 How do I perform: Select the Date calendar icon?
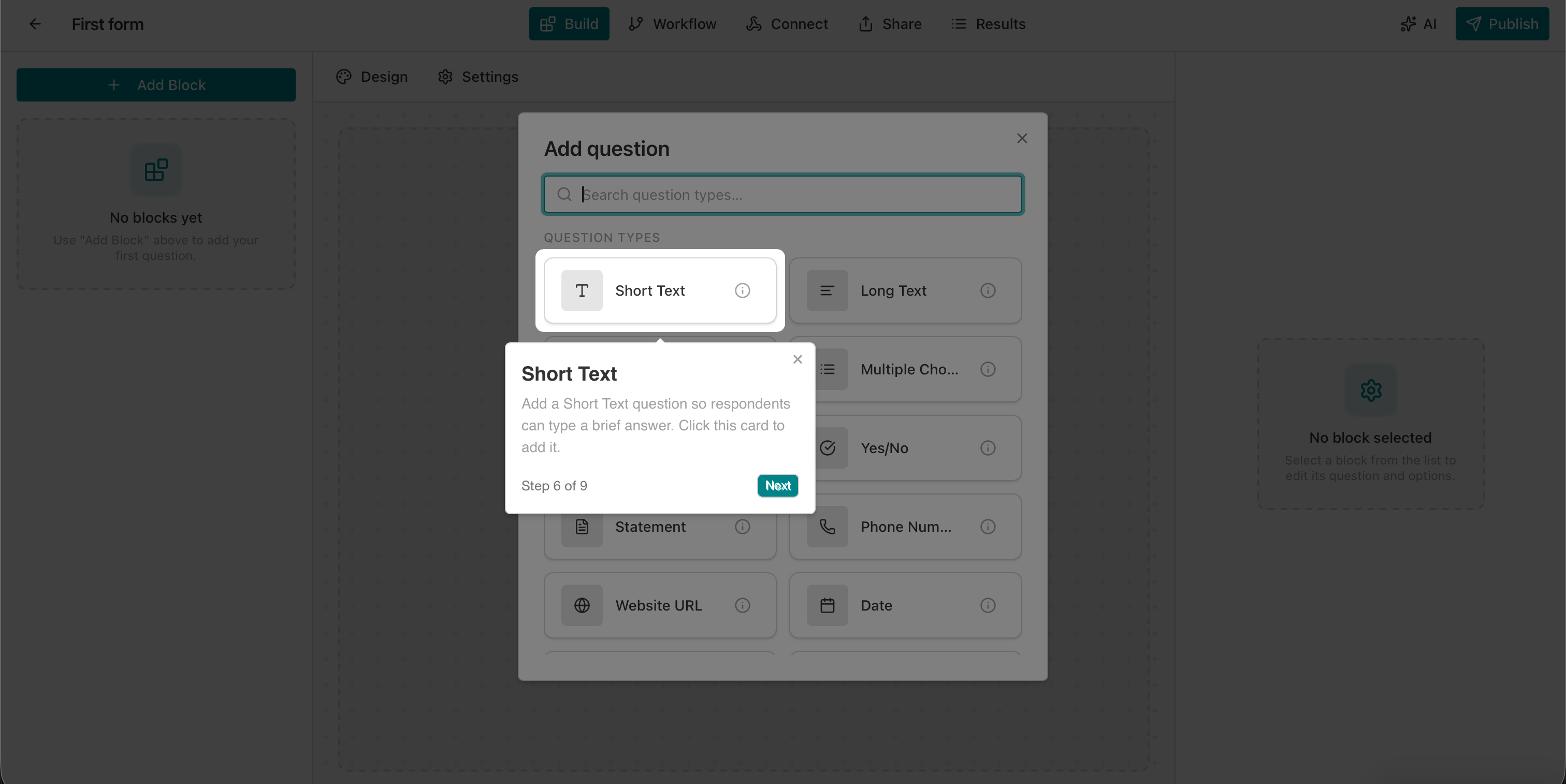pos(828,605)
